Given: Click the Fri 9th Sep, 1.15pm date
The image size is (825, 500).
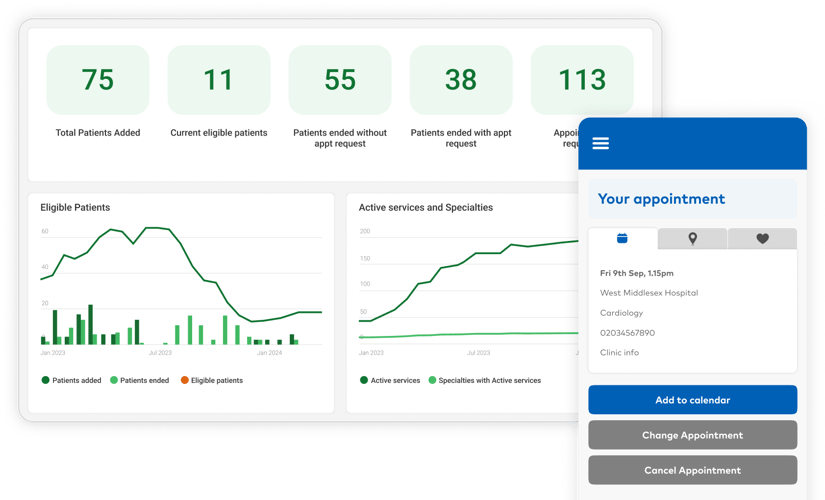Looking at the screenshot, I should (637, 273).
